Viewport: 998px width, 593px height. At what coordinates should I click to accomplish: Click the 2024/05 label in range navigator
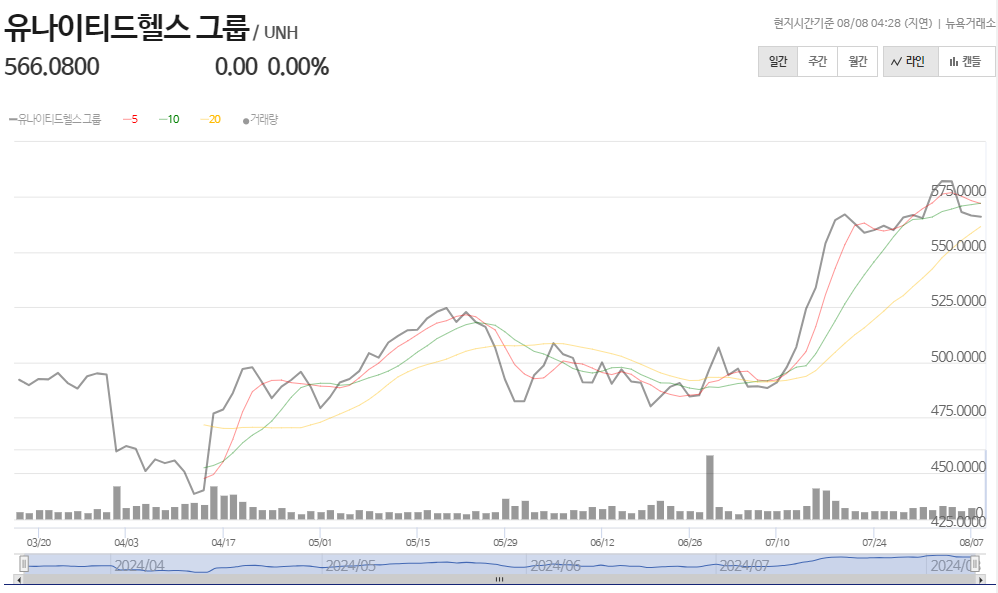(x=350, y=566)
